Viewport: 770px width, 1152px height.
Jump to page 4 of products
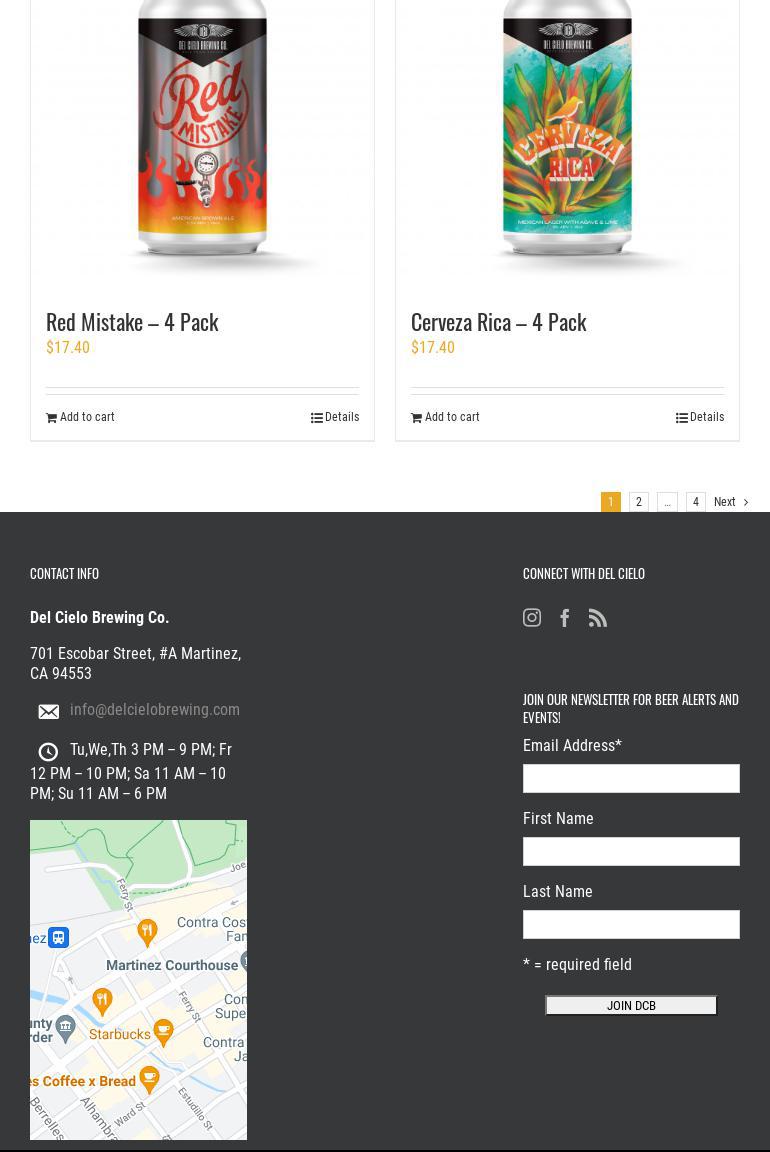point(696,502)
